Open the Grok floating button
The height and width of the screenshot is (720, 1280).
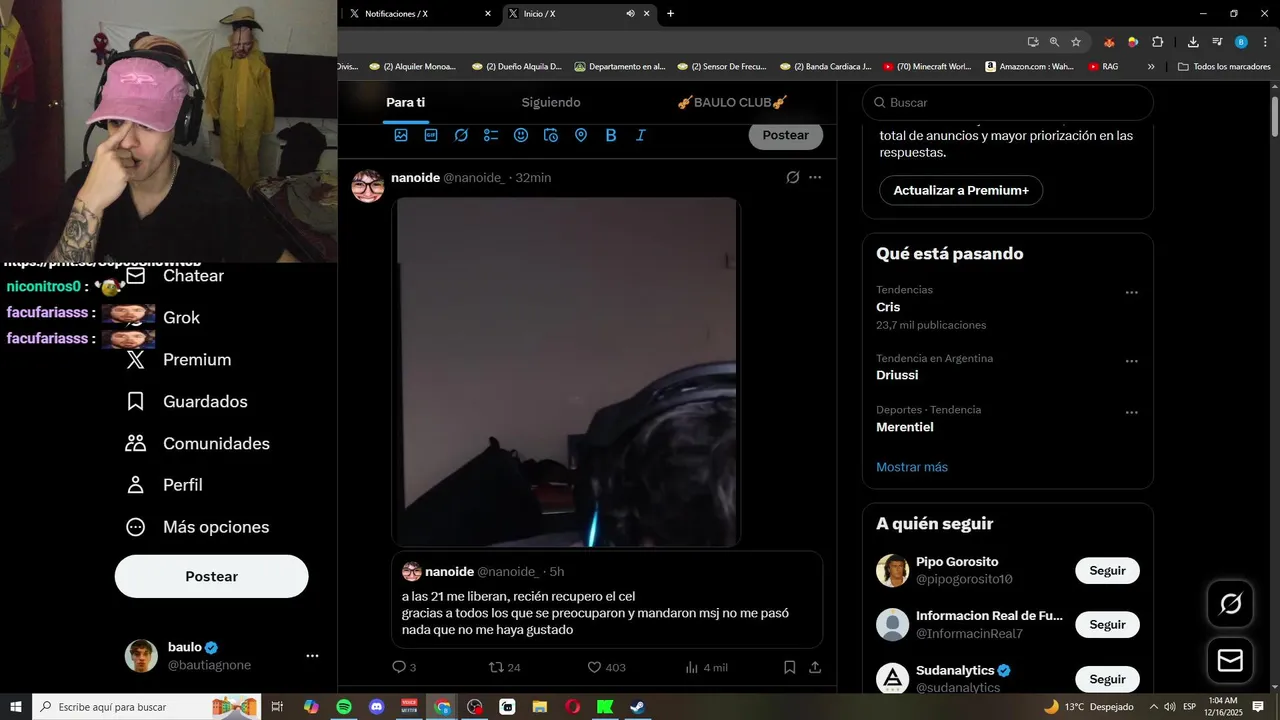click(1231, 604)
